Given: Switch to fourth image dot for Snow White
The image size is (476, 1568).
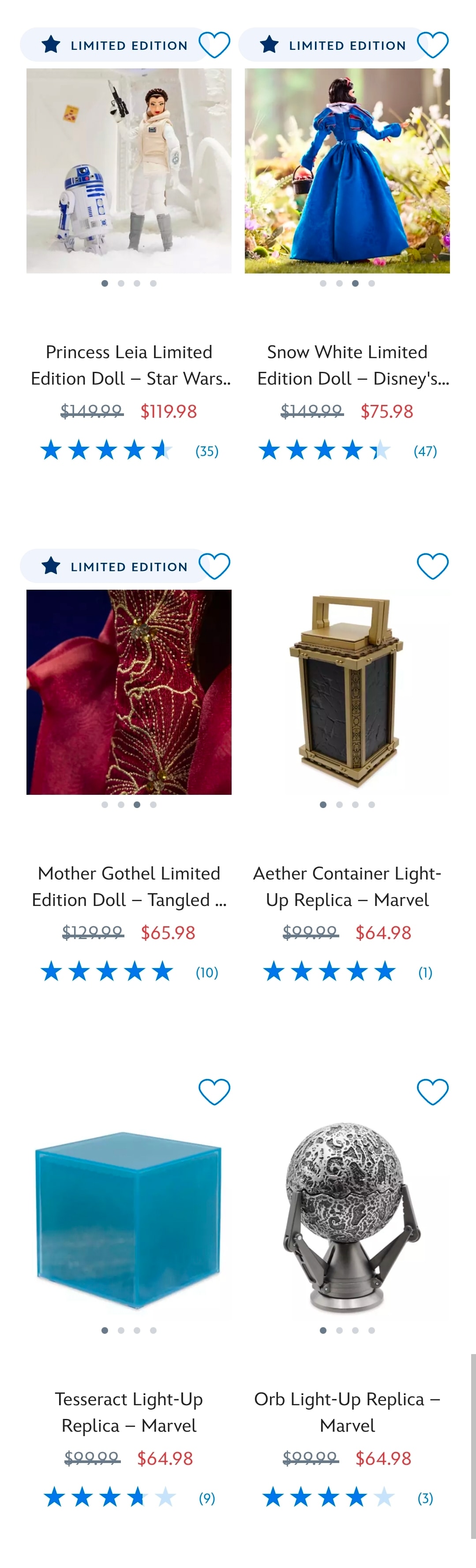Looking at the screenshot, I should point(371,283).
